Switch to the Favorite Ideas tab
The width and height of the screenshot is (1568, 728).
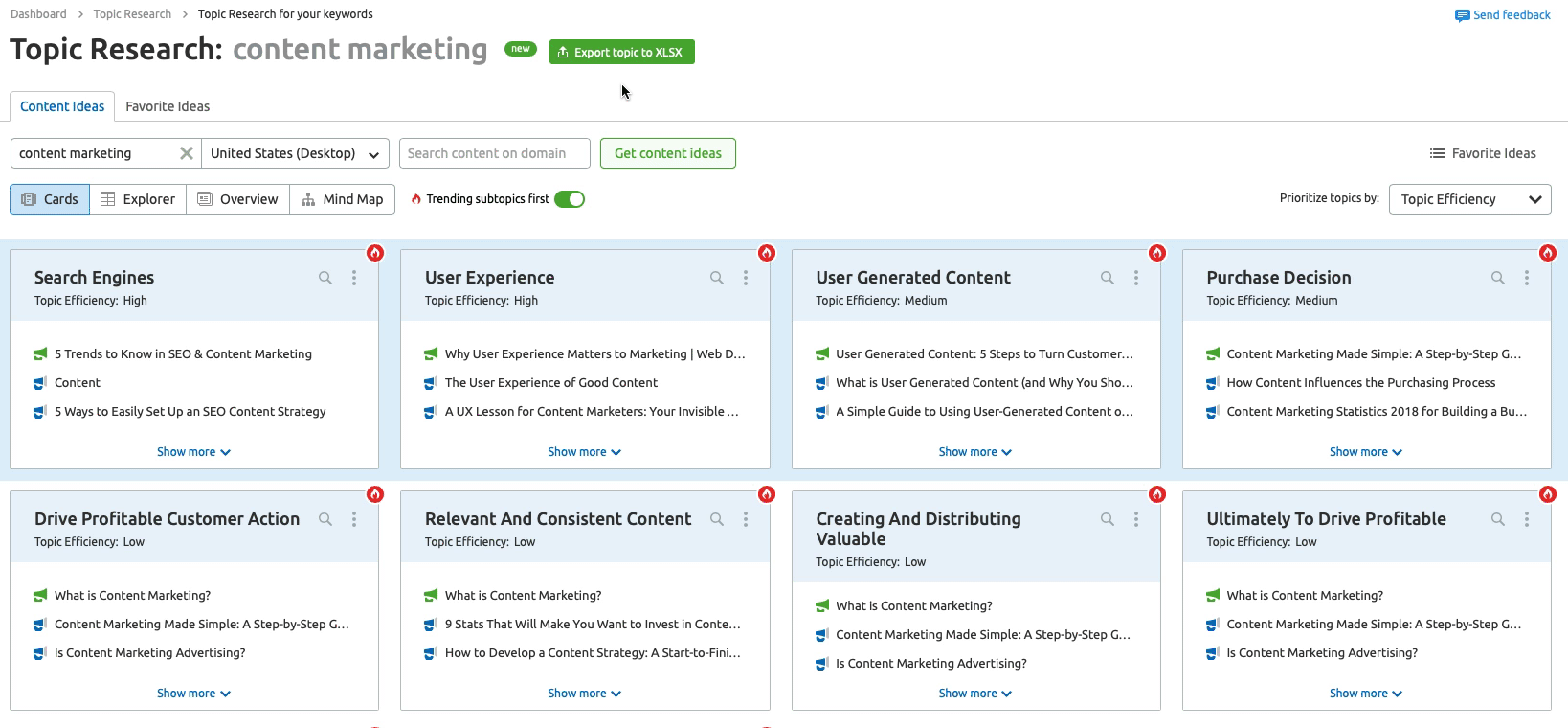tap(168, 106)
